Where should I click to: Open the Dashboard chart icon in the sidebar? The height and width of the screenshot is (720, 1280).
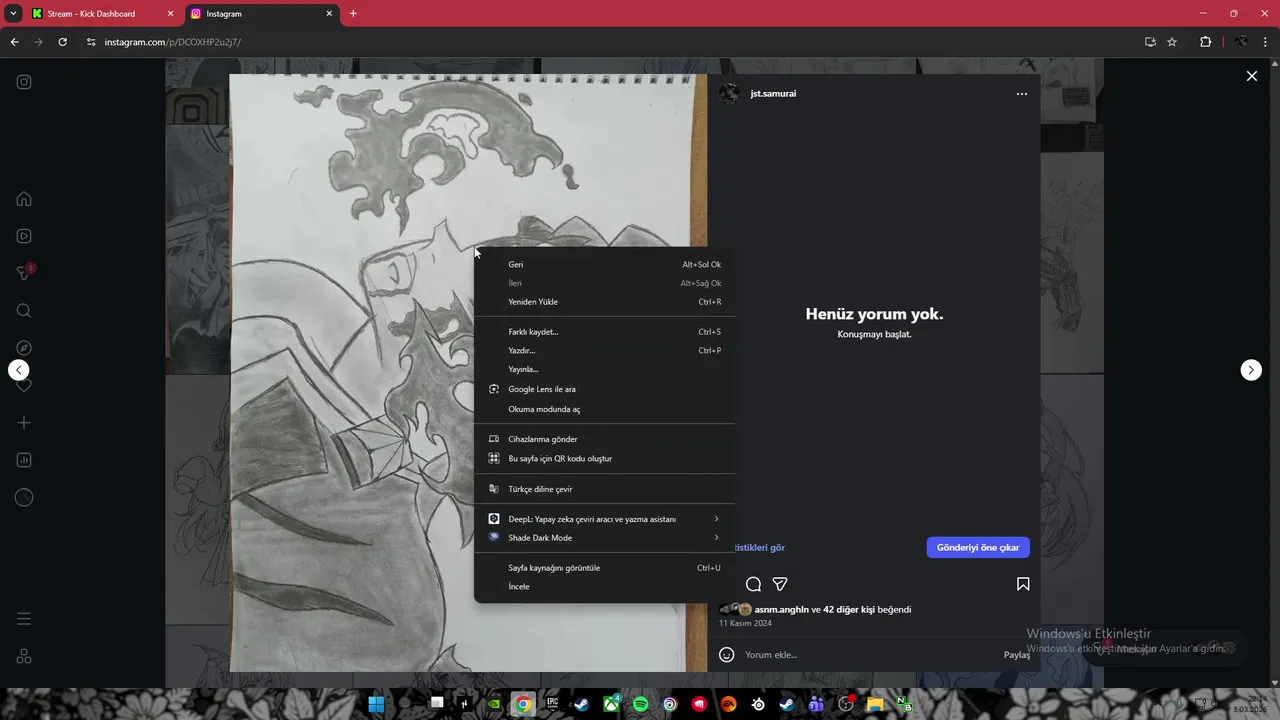[x=24, y=460]
